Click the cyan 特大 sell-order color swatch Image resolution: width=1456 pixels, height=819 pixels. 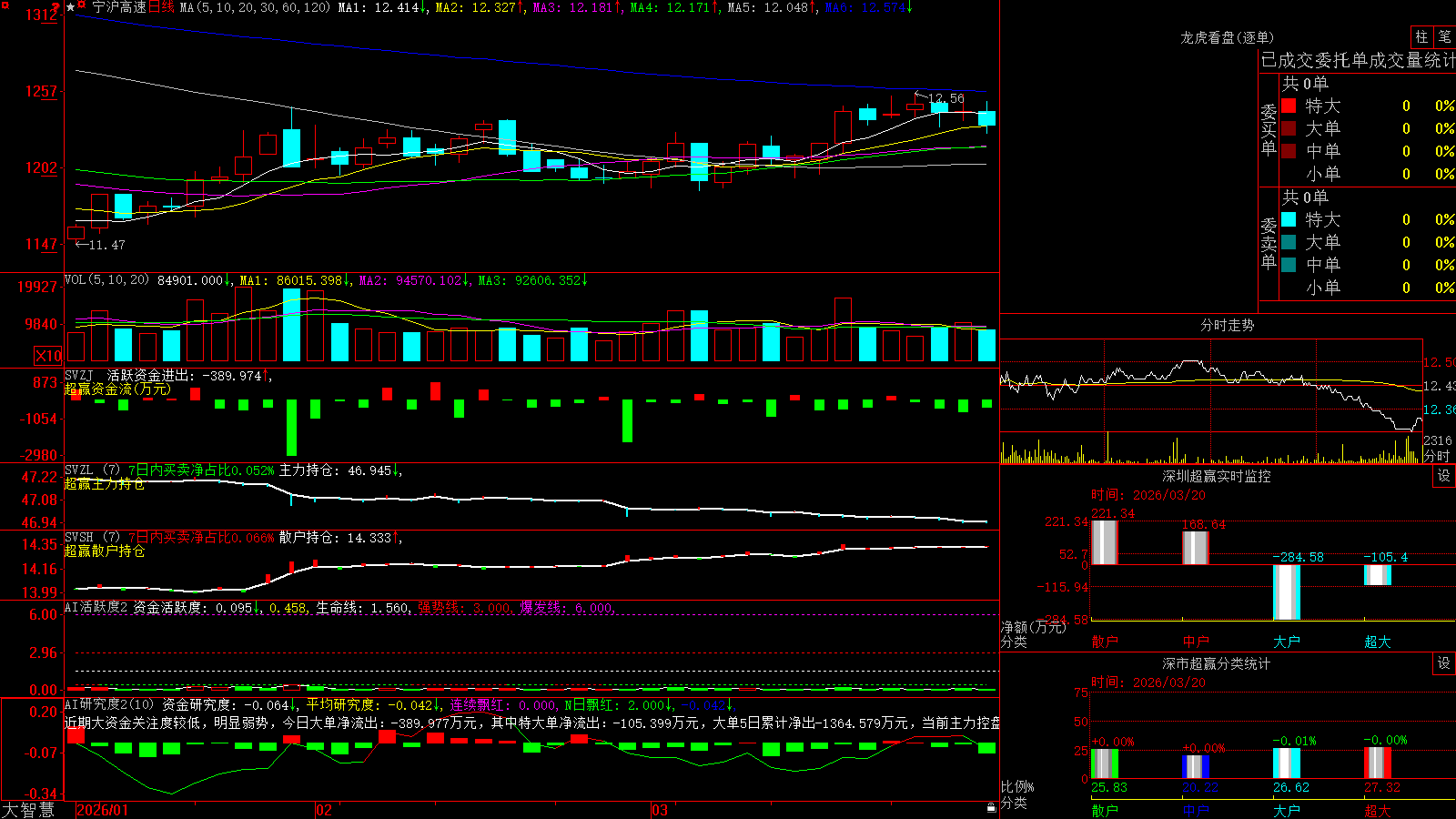click(1289, 219)
